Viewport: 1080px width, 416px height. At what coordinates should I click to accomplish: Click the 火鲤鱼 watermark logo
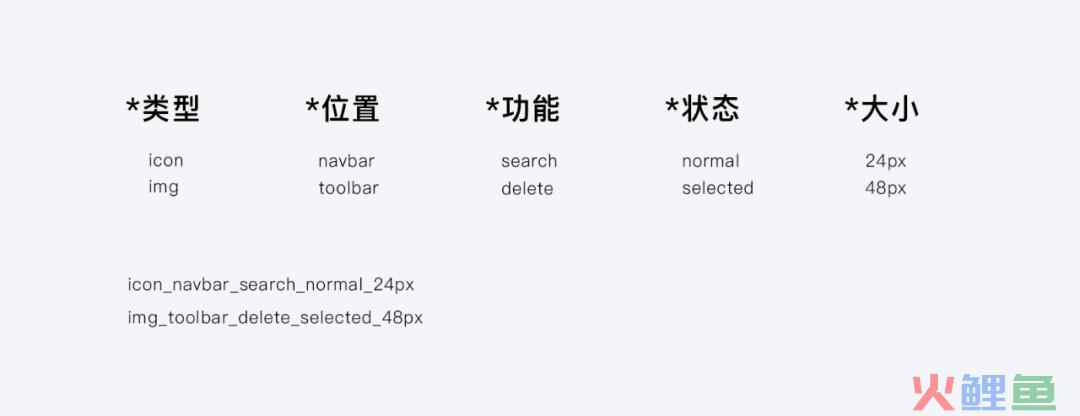coord(984,393)
